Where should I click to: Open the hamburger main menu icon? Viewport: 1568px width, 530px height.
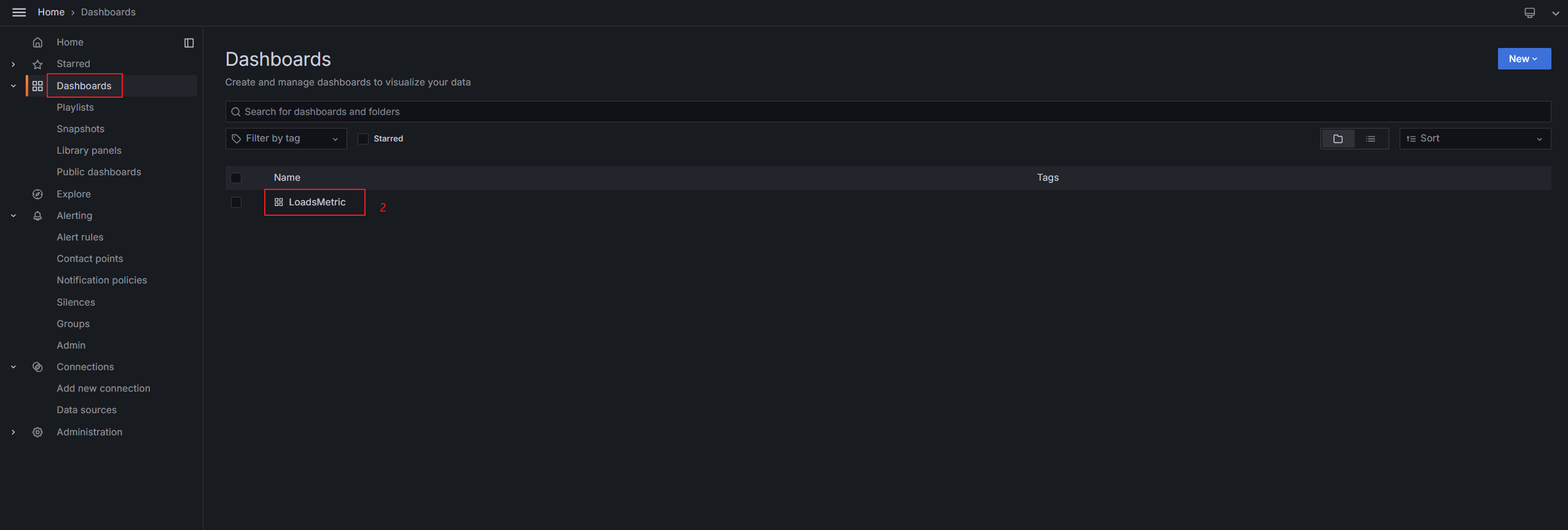coord(19,12)
